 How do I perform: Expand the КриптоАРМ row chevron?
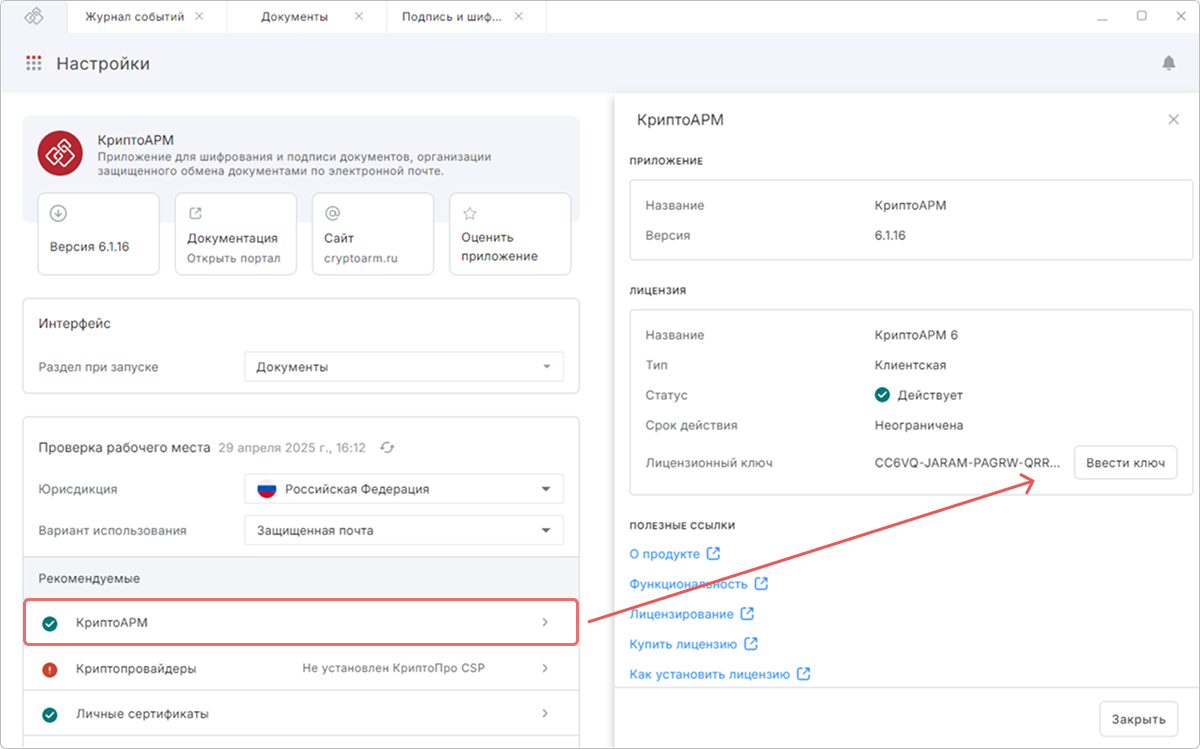coord(545,622)
